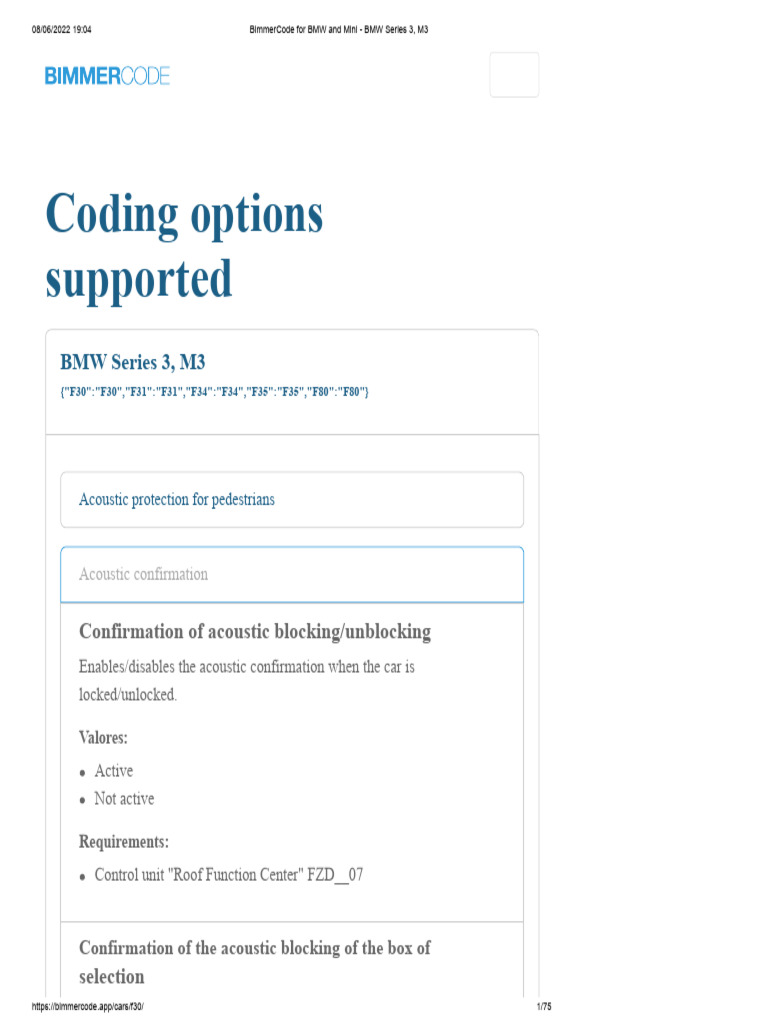
Task: Click the 1/75 page number
Action: click(544, 1006)
